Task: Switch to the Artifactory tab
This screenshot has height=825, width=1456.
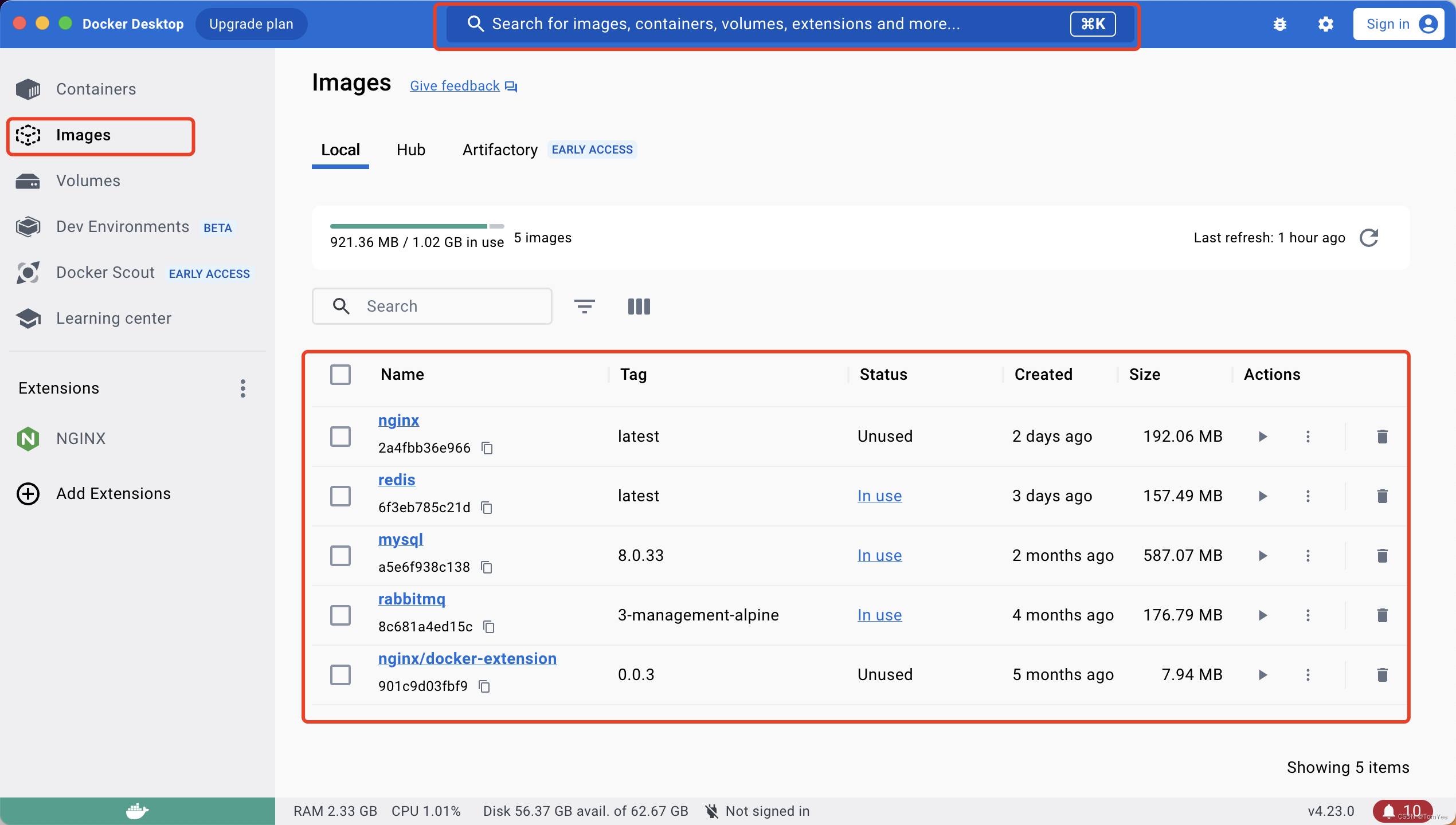Action: click(500, 150)
